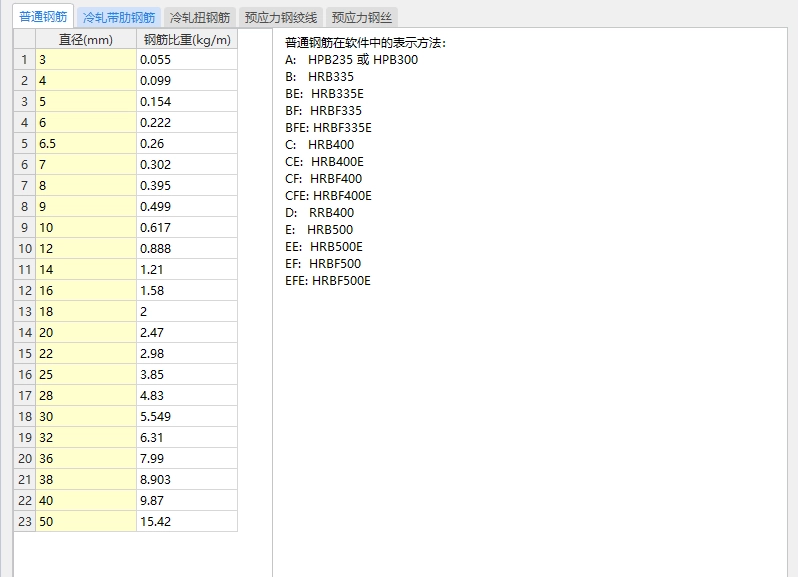798x577 pixels.
Task: Select the weight cell 0.499
Action: pyautogui.click(x=187, y=207)
